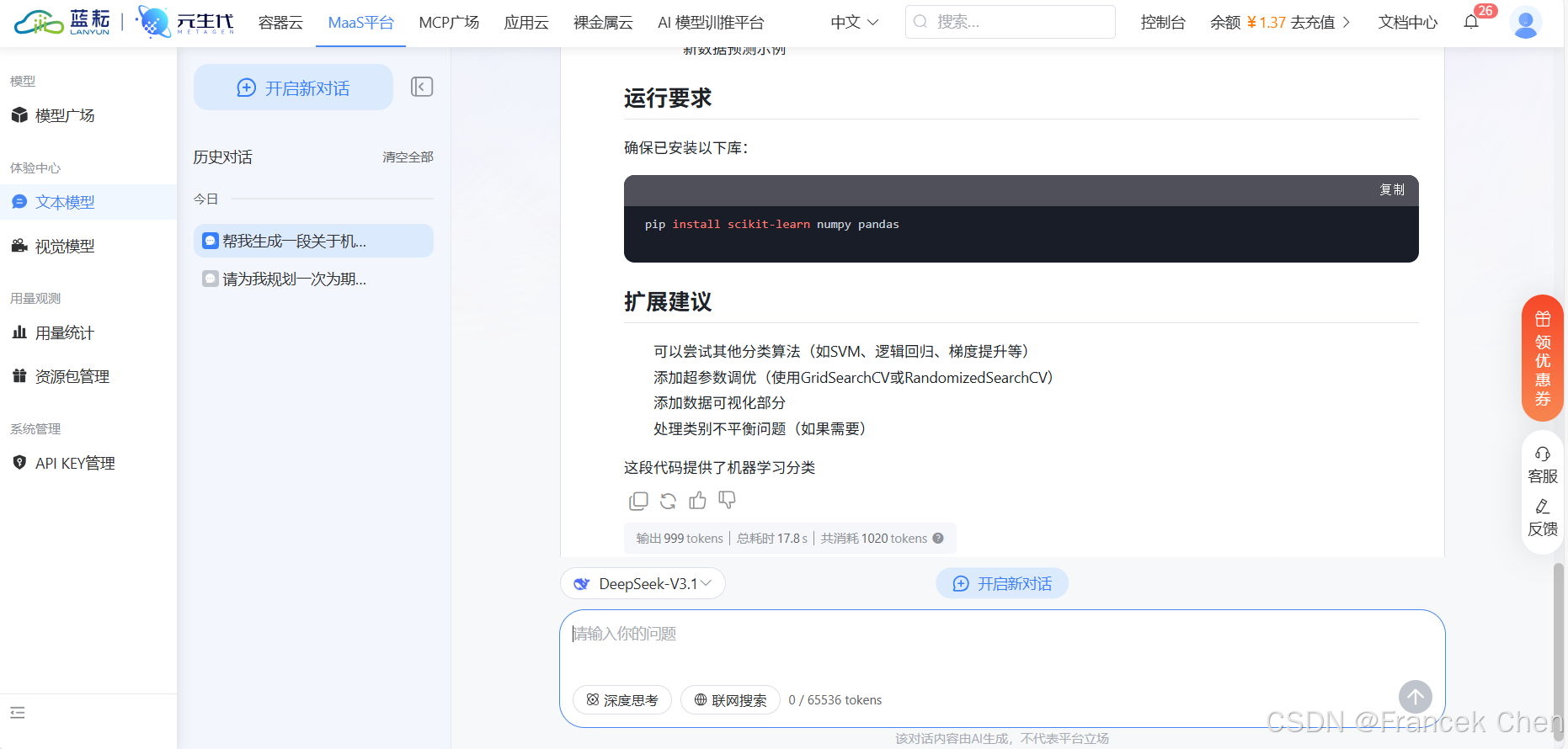Viewport: 1568px width, 749px height.
Task: Collapse the conversation history panel
Action: pyautogui.click(x=422, y=87)
